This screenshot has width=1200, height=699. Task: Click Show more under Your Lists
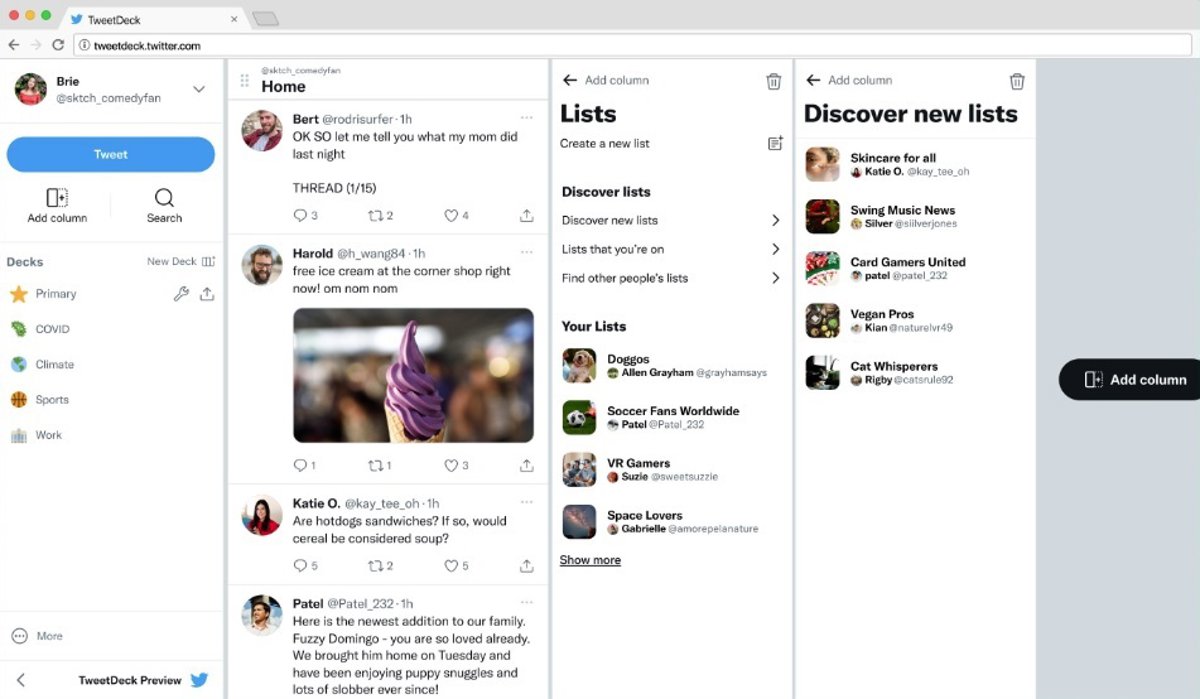590,560
